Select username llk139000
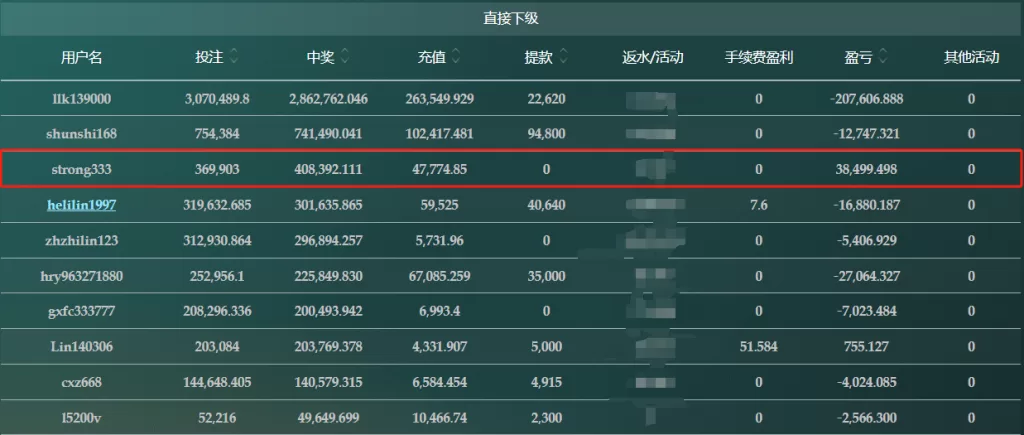Screen dimensions: 1024x435 (x=82, y=99)
